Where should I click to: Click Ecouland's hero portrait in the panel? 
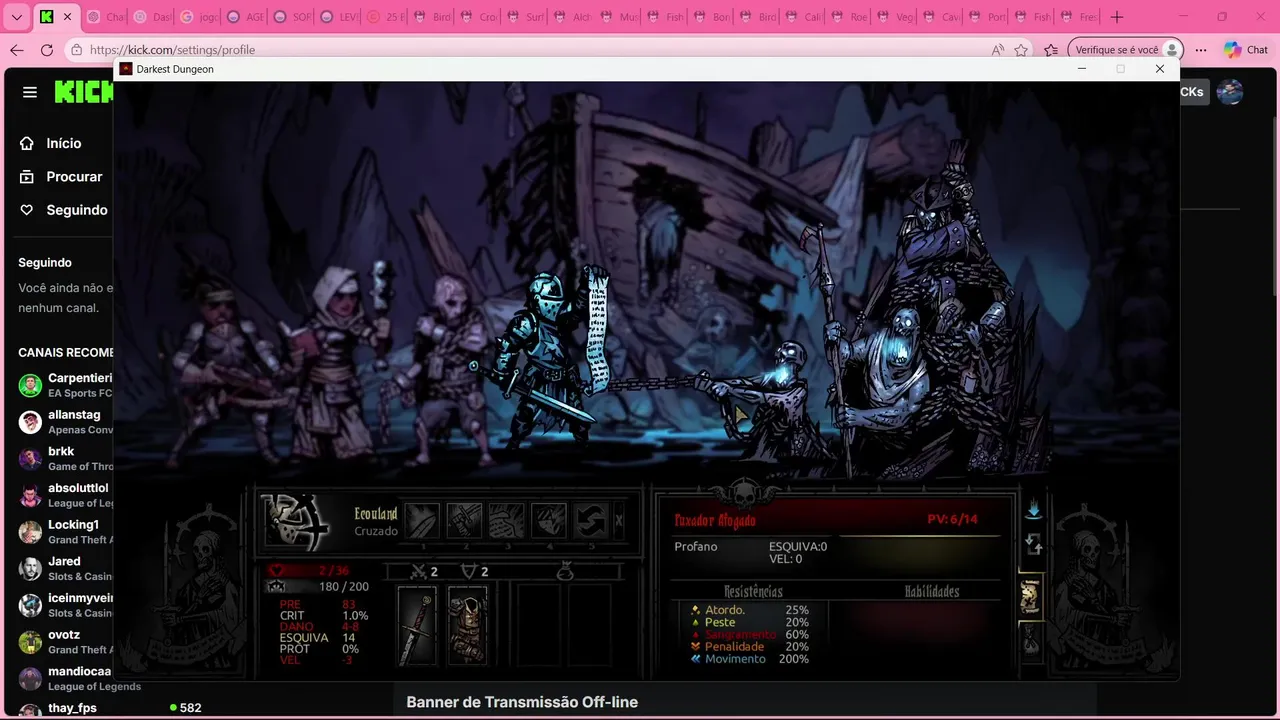(296, 522)
